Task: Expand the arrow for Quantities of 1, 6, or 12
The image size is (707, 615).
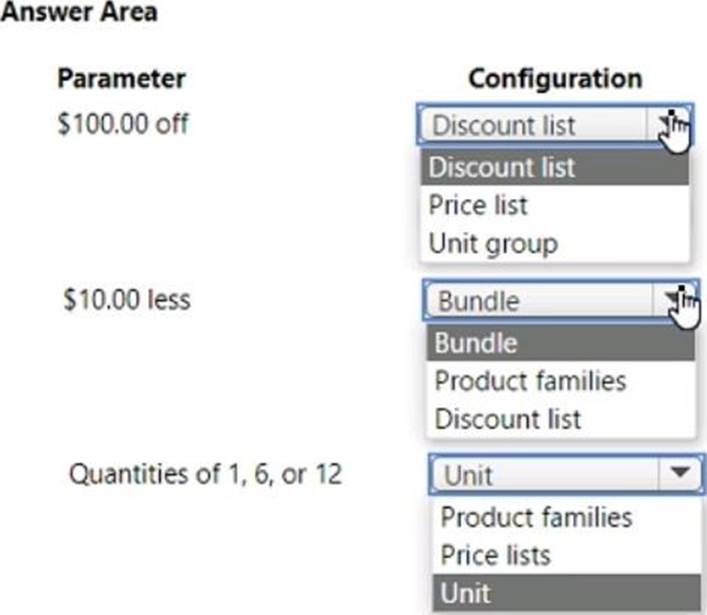Action: point(679,472)
